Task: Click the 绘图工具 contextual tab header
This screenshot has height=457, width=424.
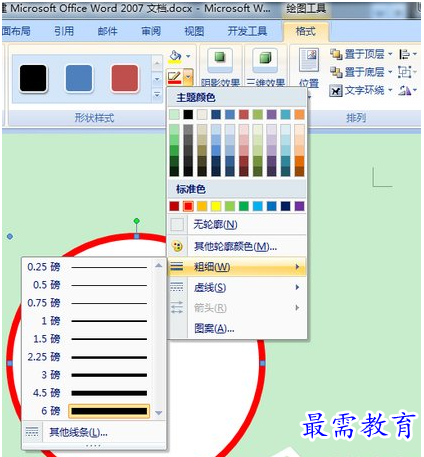Action: [306, 9]
